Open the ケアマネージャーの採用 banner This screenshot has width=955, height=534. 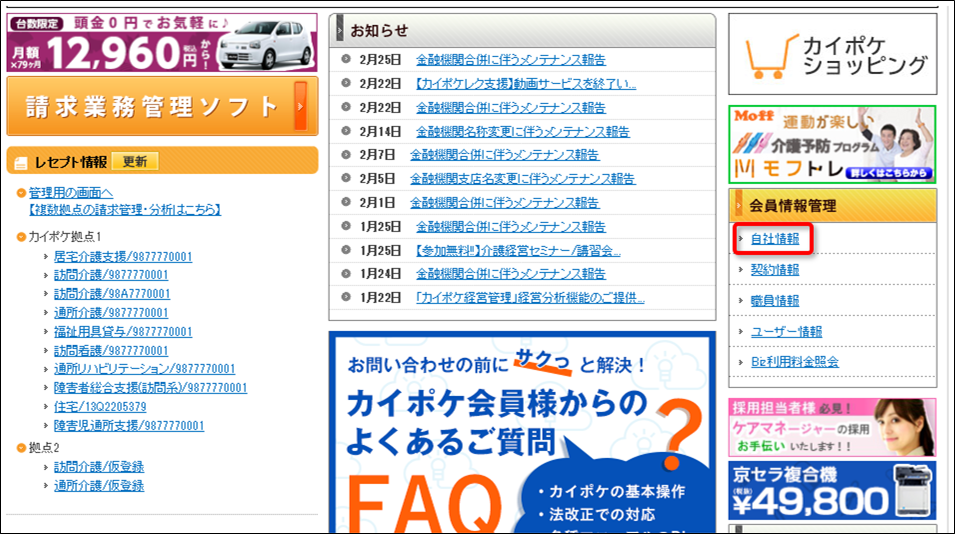click(832, 427)
